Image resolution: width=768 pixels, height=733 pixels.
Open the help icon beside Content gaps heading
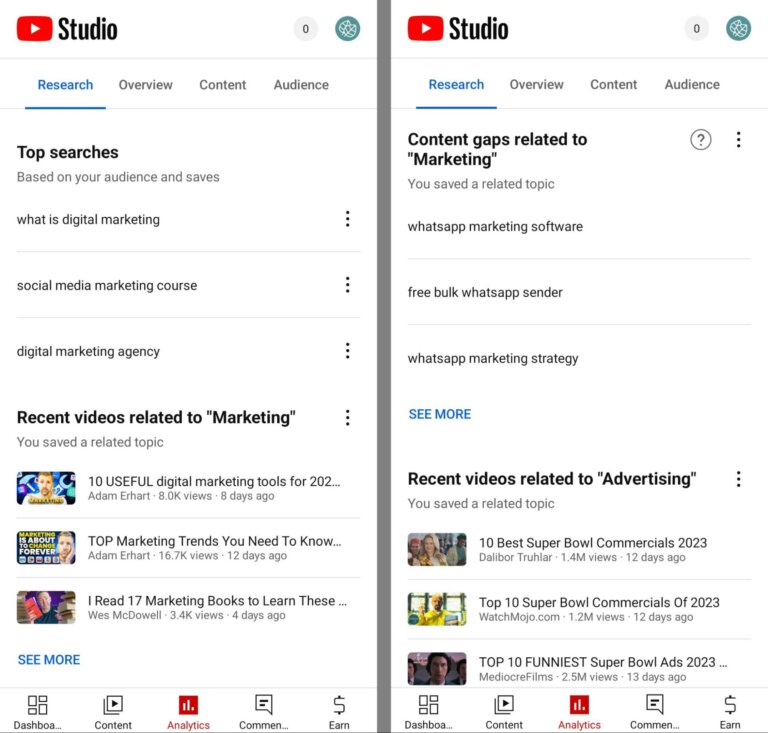[701, 140]
